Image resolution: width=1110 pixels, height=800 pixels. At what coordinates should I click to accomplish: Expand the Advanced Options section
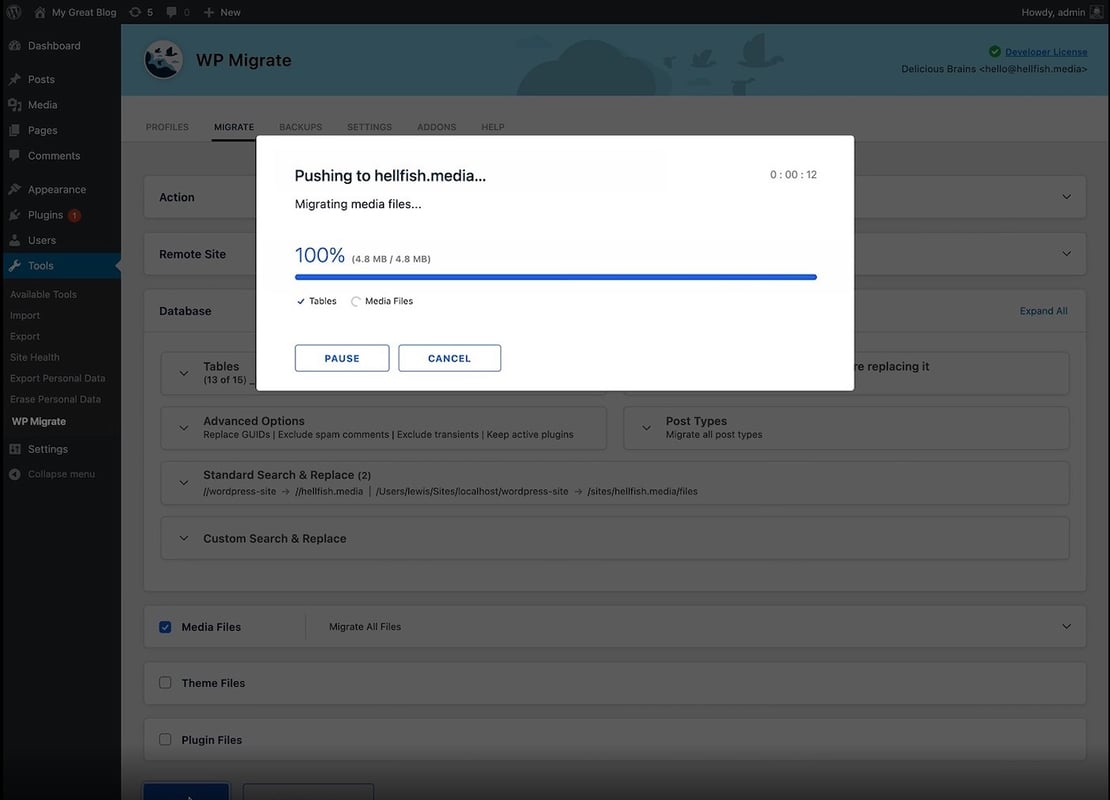pyautogui.click(x=183, y=427)
